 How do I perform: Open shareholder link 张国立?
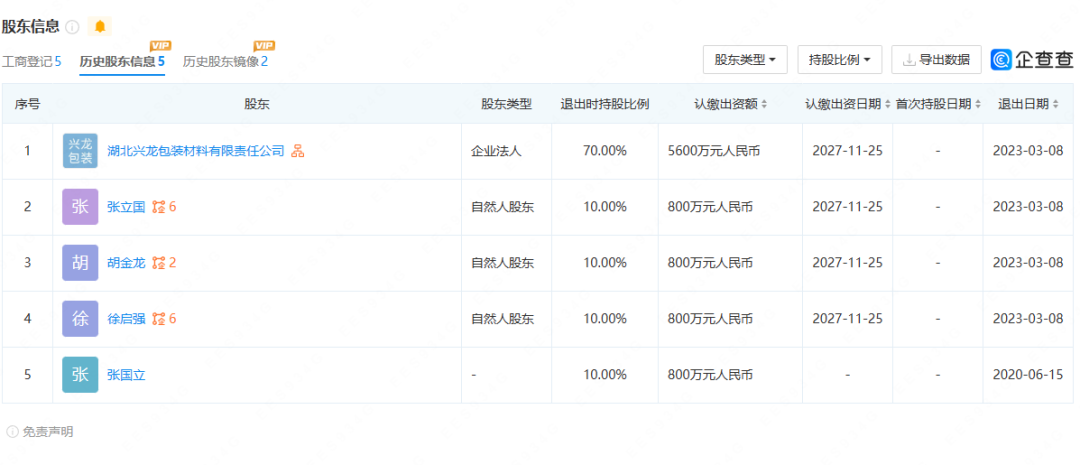(126, 375)
